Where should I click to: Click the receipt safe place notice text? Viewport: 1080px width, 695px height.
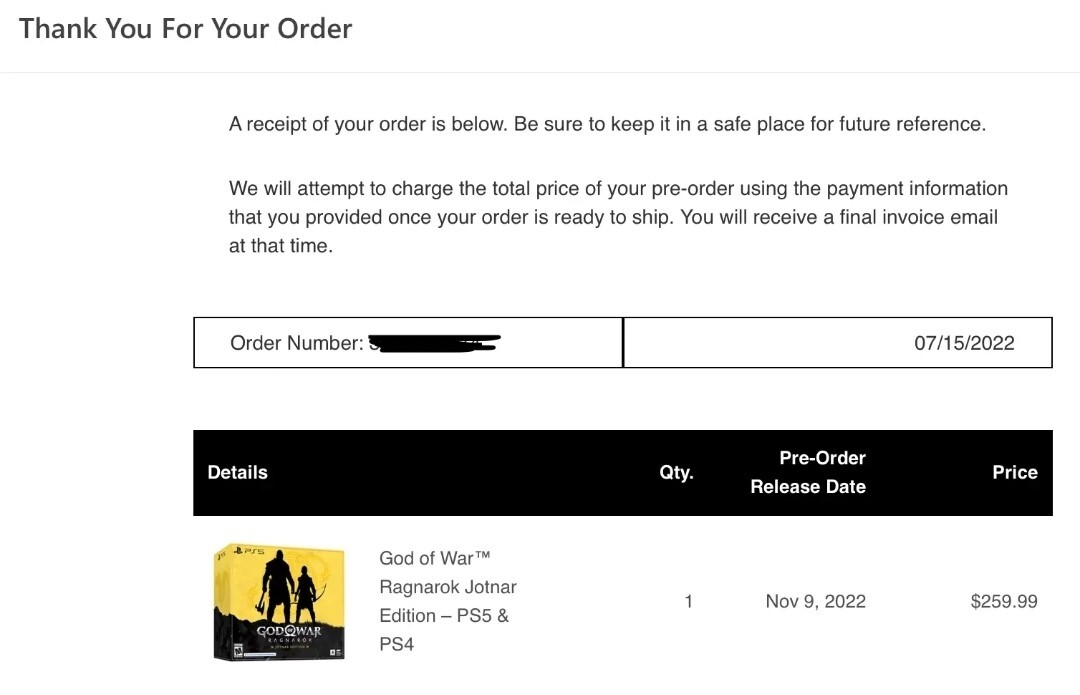pos(608,124)
